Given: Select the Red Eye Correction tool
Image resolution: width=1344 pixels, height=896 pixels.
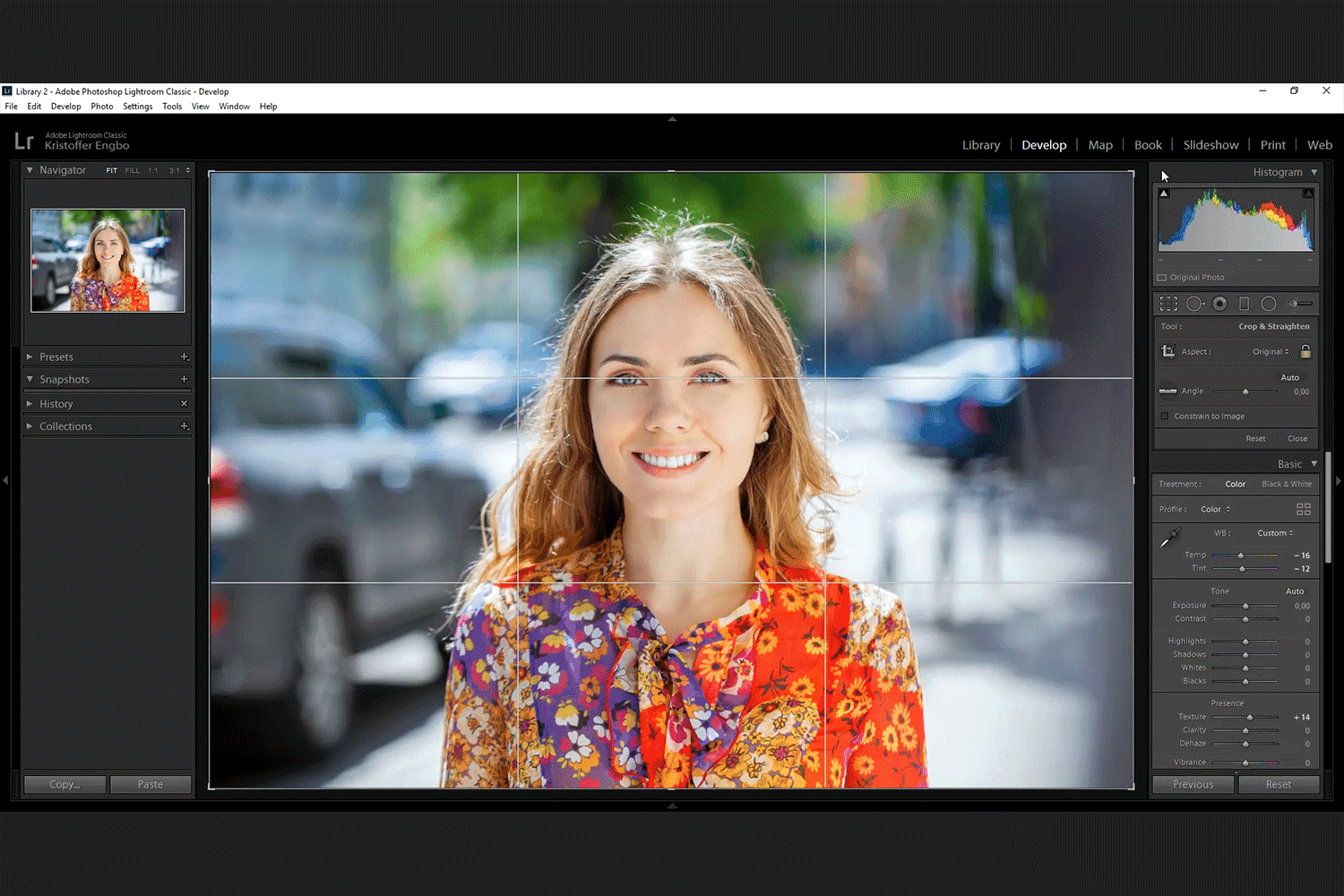Looking at the screenshot, I should [x=1219, y=303].
